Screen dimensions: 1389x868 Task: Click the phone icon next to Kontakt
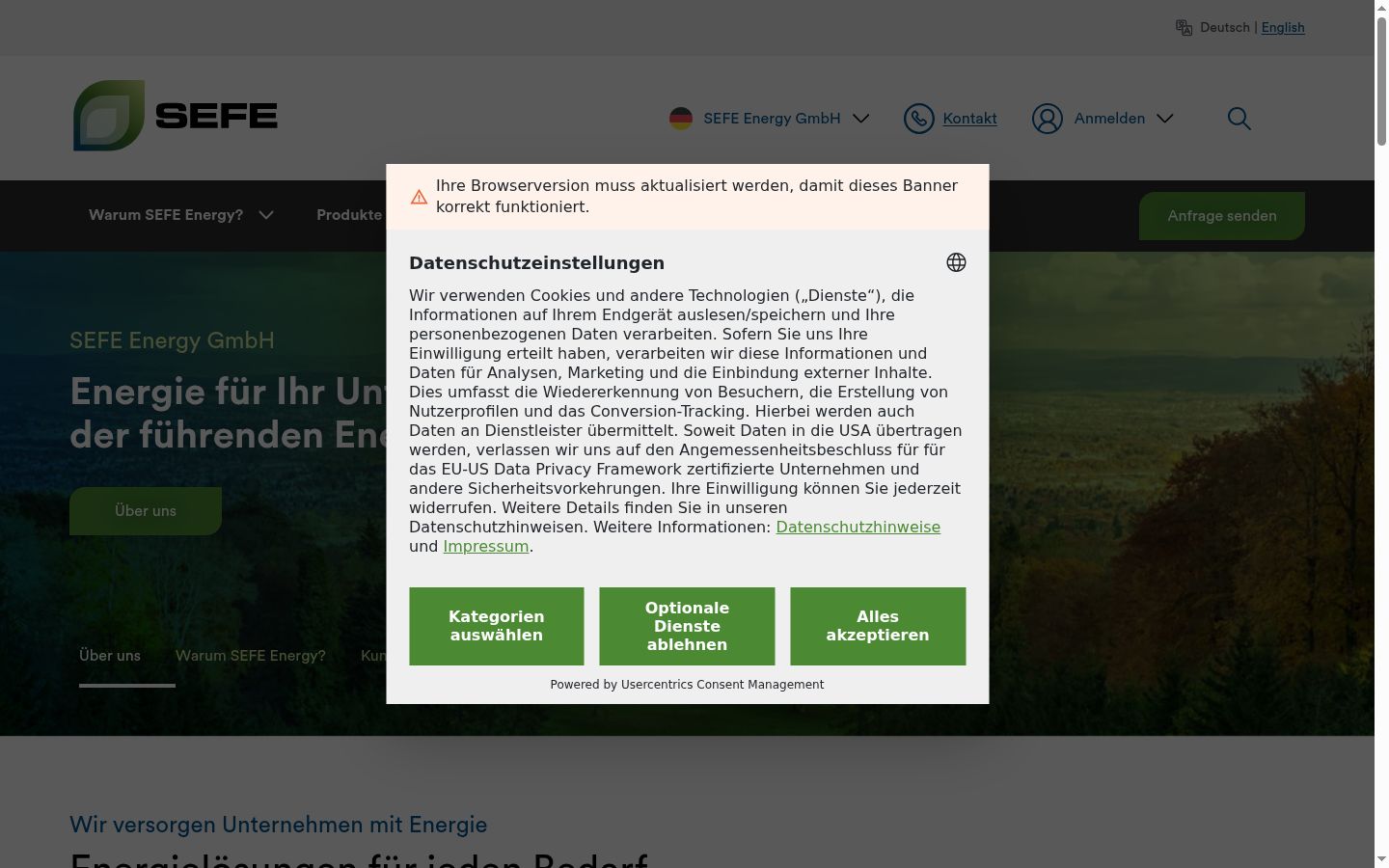(x=919, y=119)
